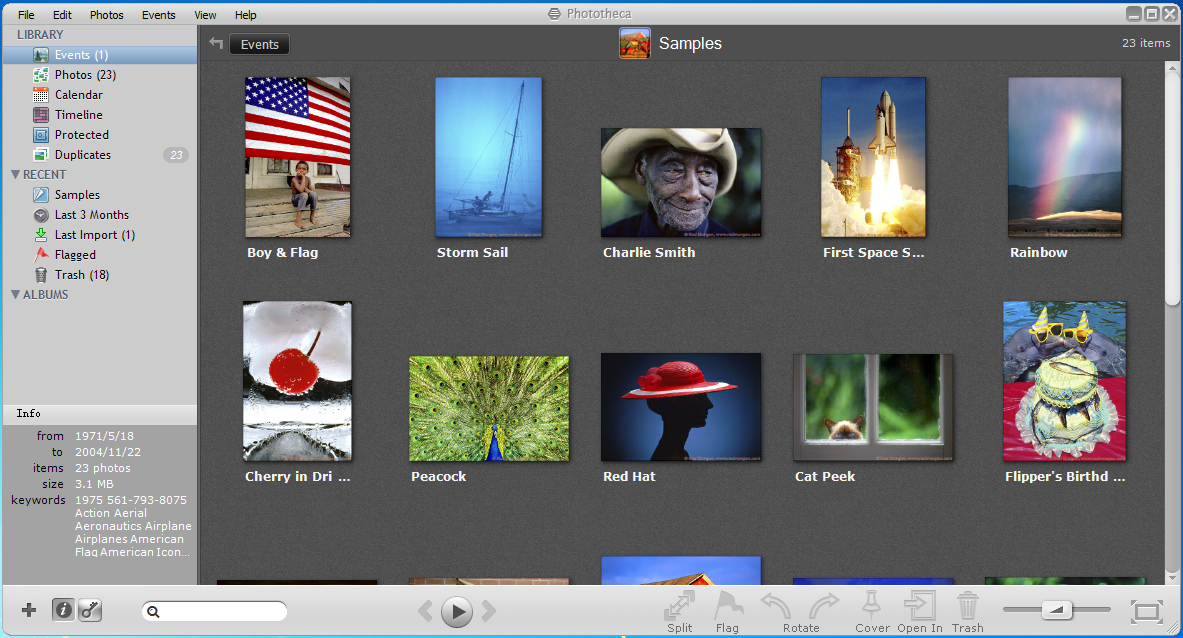Click the thumbnail size slider

point(1056,609)
